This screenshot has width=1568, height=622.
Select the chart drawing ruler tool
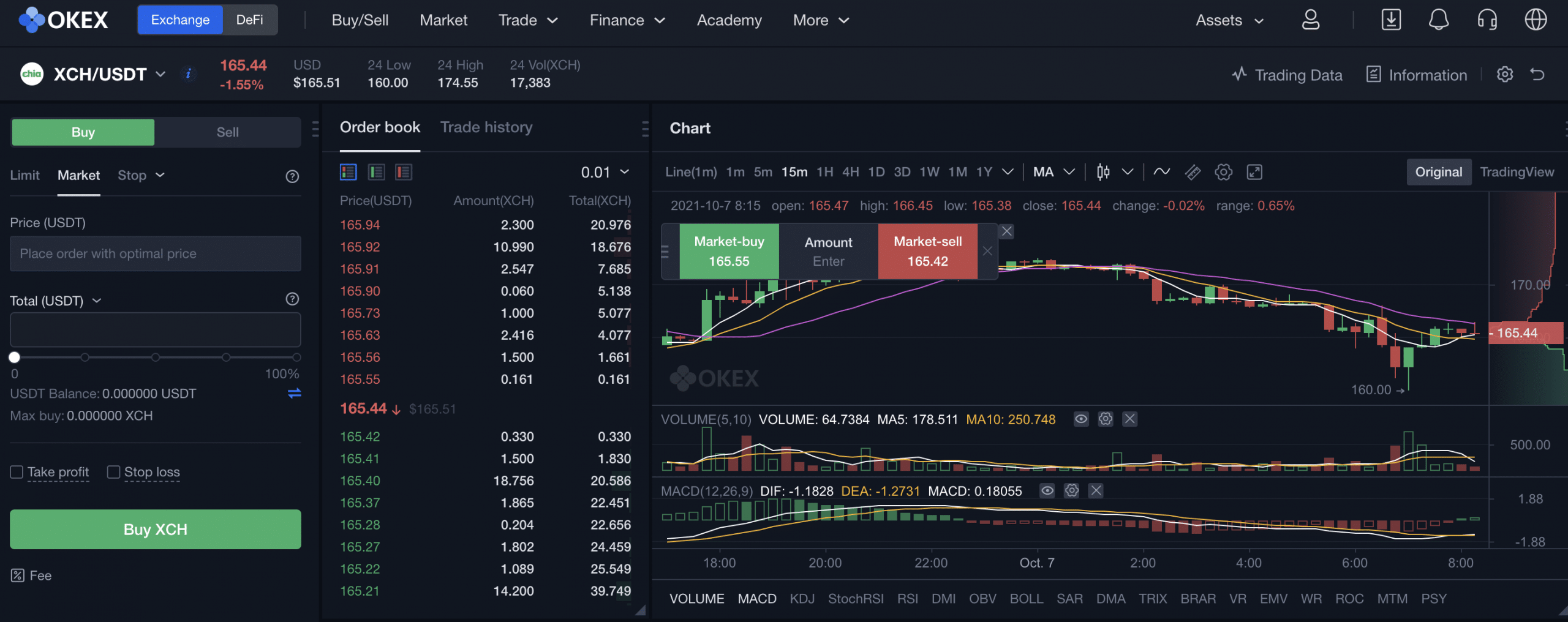click(x=1193, y=172)
